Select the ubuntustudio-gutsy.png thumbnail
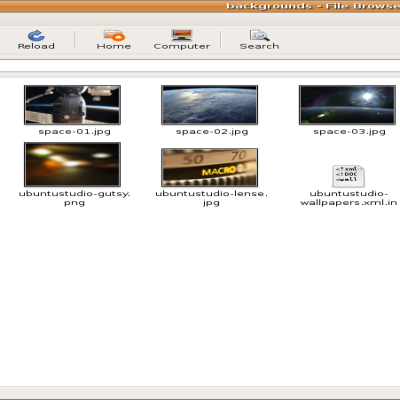Viewport: 400px width, 400px height. (72, 164)
